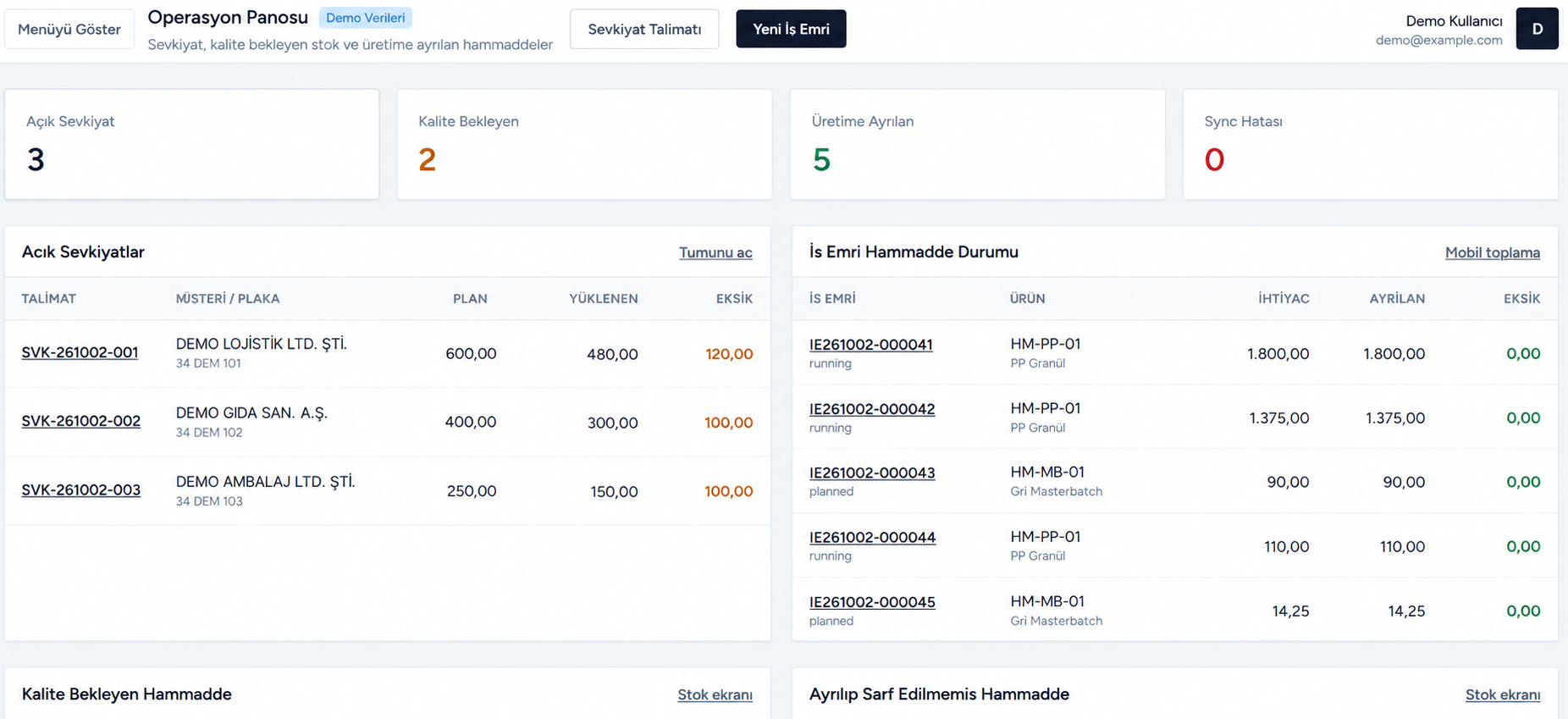Click the MÜSTERİ / PLAKA column header

click(228, 298)
